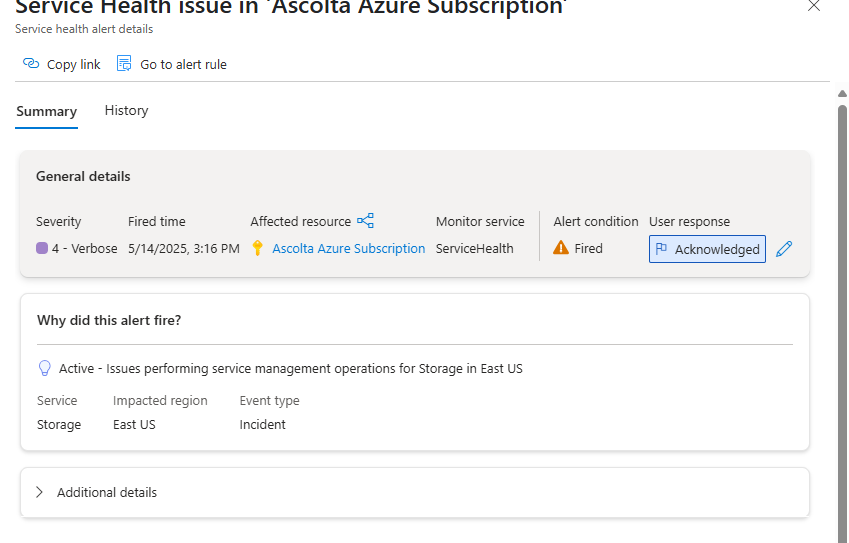The height and width of the screenshot is (543, 849).
Task: Click the 'Severity' label
Action: (x=58, y=221)
